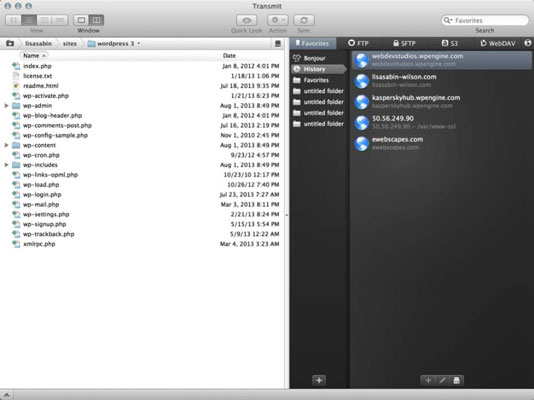Click the root drive icon in path bar
This screenshot has width=534, height=400.
pyautogui.click(x=10, y=43)
